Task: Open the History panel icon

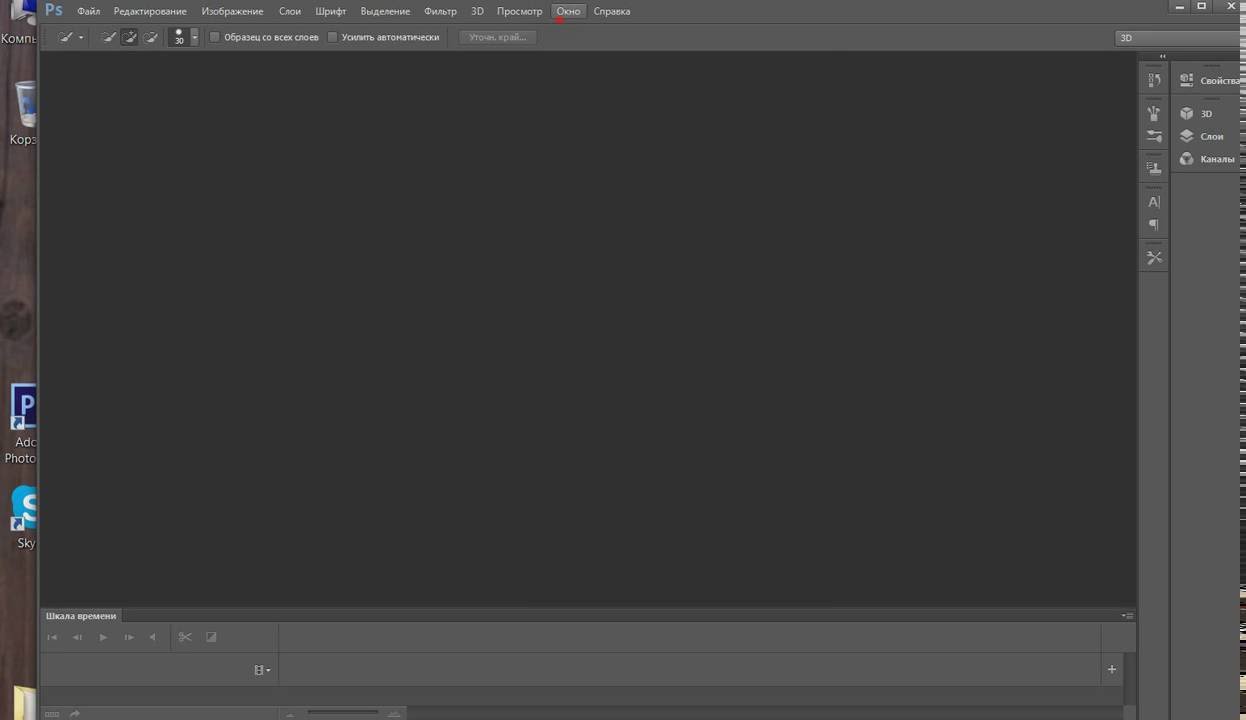Action: [x=1154, y=80]
